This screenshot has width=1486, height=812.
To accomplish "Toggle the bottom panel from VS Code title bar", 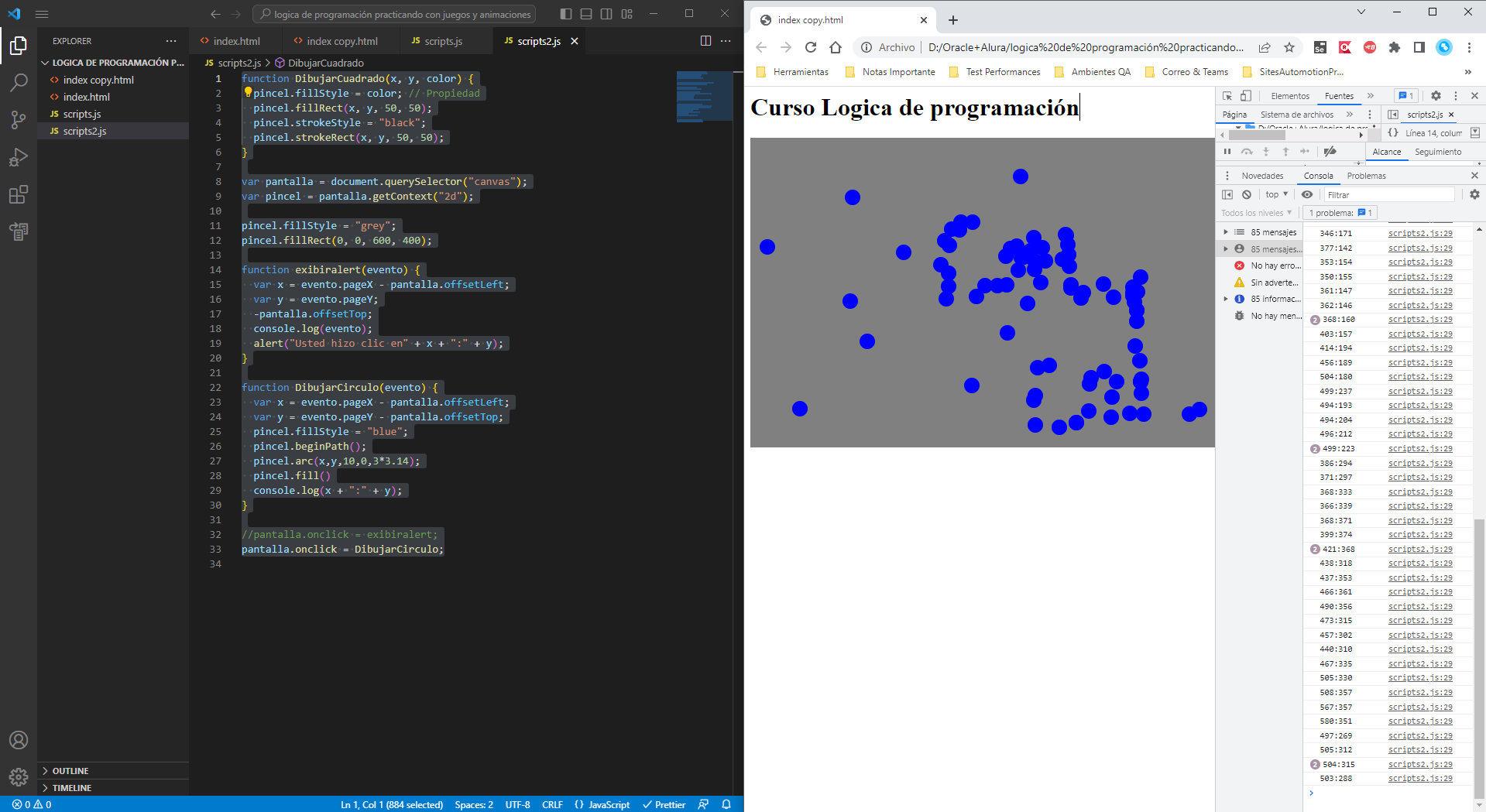I will tap(586, 14).
